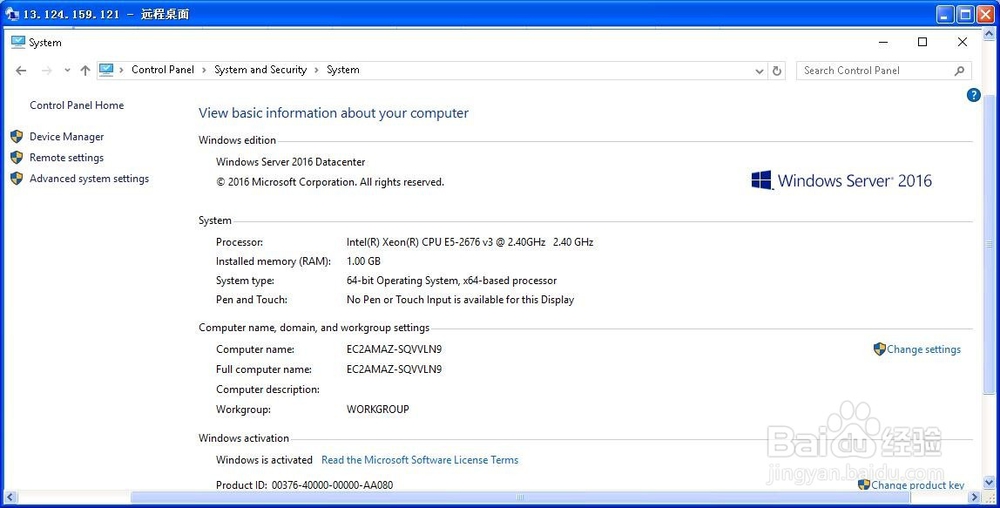Image resolution: width=1000 pixels, height=508 pixels.
Task: Click the System breadcrumb item
Action: tap(343, 70)
